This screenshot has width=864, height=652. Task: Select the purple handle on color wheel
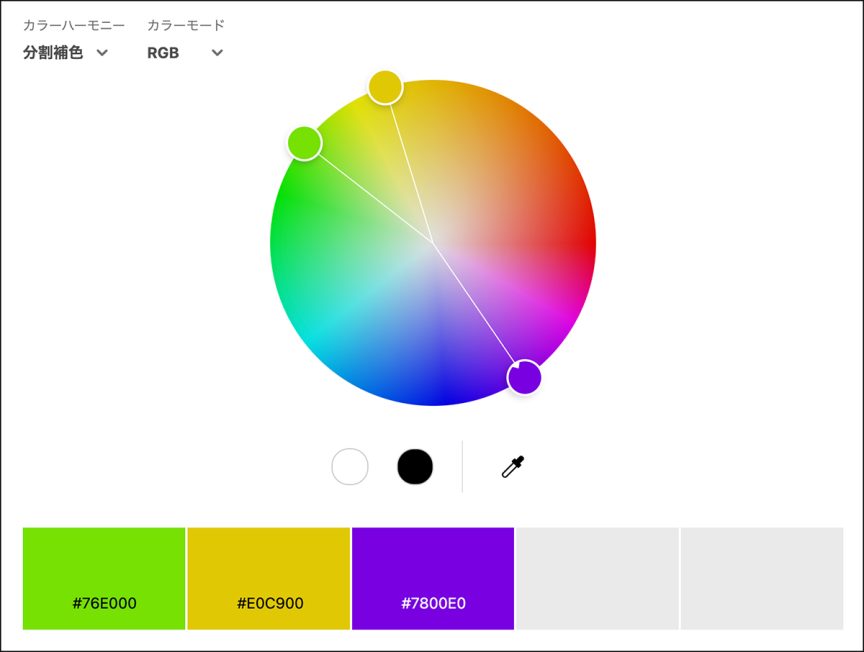(524, 378)
